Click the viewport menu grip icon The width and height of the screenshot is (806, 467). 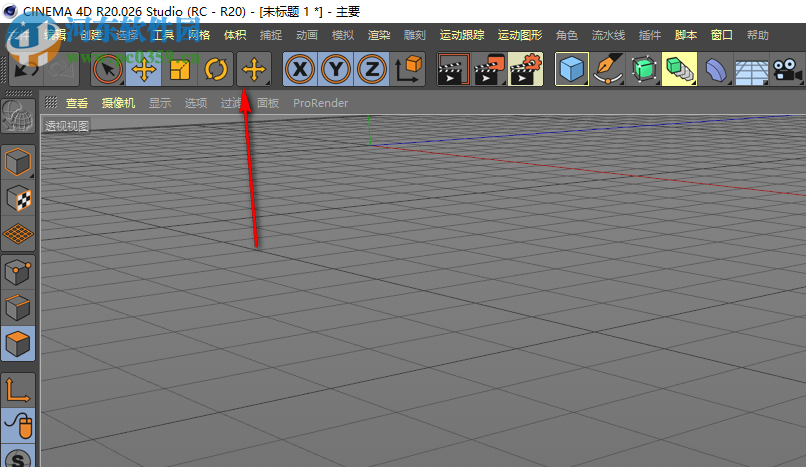click(50, 102)
